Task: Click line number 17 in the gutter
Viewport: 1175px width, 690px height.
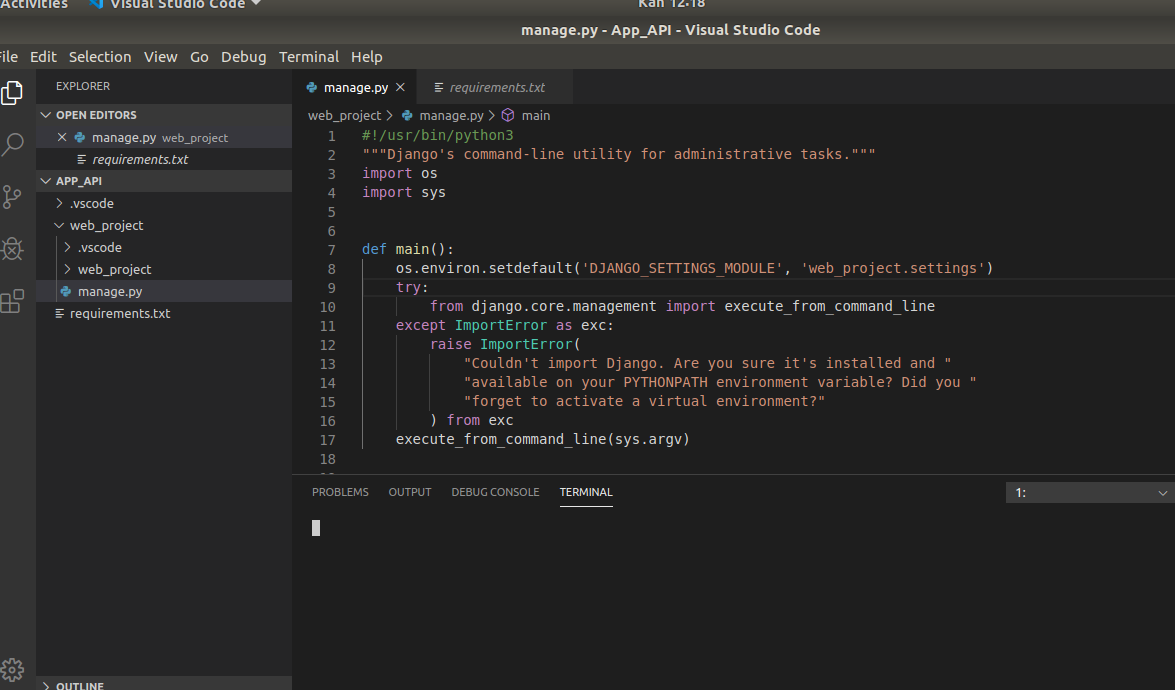Action: click(x=327, y=440)
